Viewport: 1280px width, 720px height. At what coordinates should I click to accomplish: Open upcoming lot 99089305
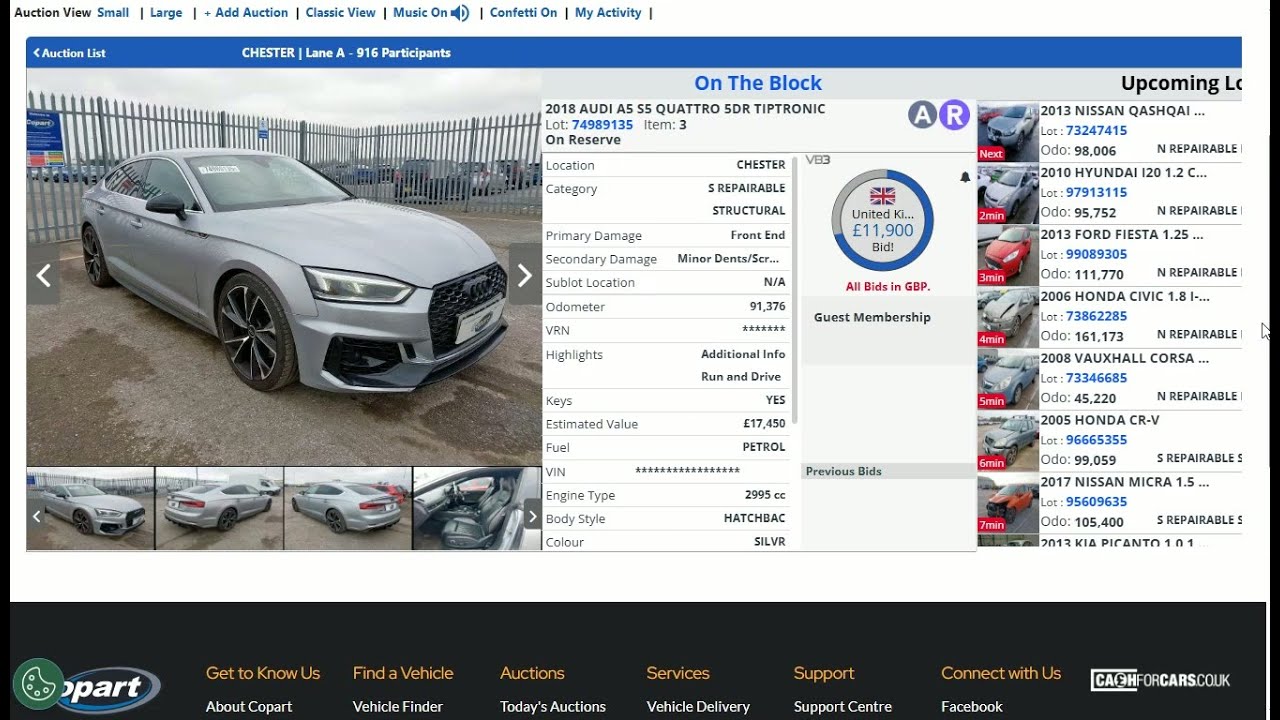click(1096, 255)
